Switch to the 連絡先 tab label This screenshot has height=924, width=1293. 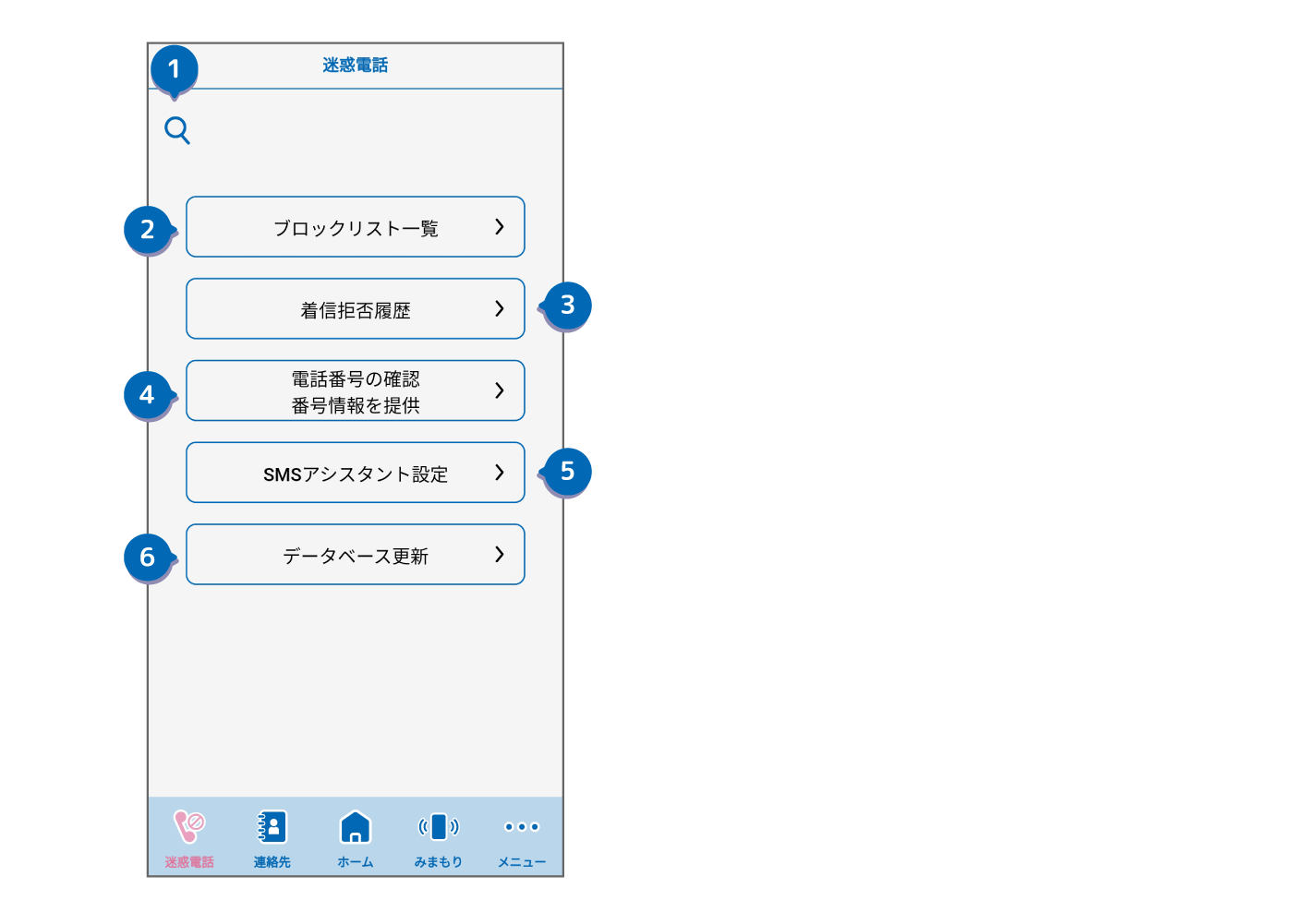(272, 862)
